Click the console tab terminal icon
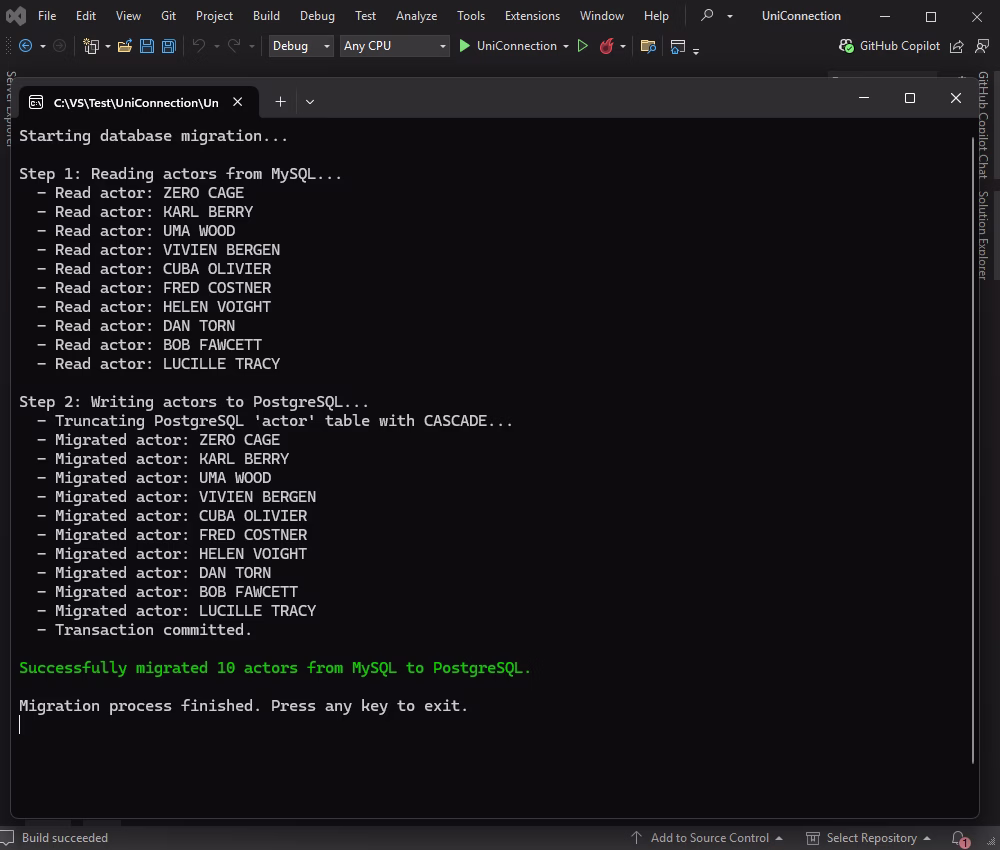 click(x=36, y=103)
